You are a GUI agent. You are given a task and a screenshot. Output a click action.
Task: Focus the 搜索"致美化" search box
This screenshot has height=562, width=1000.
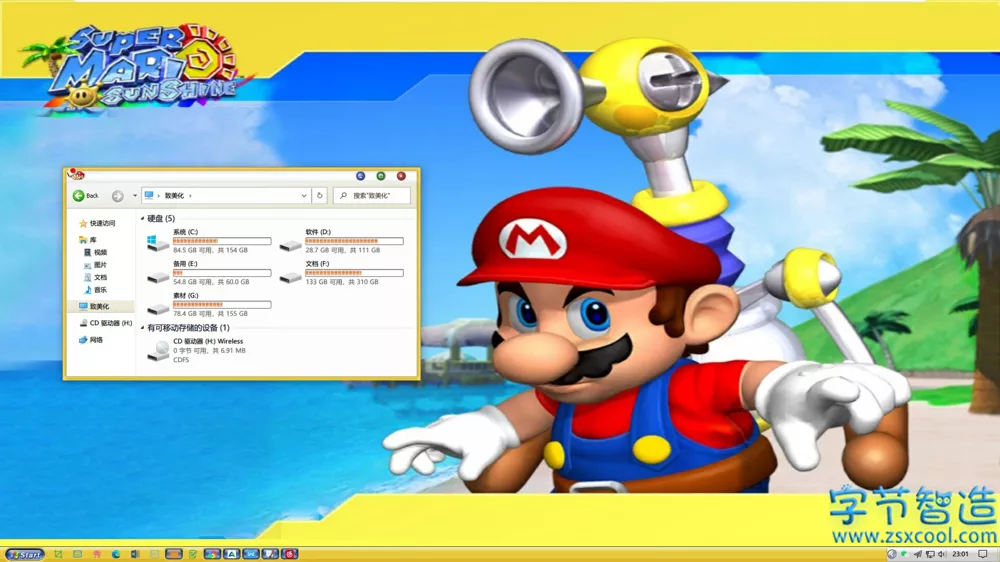[x=372, y=196]
